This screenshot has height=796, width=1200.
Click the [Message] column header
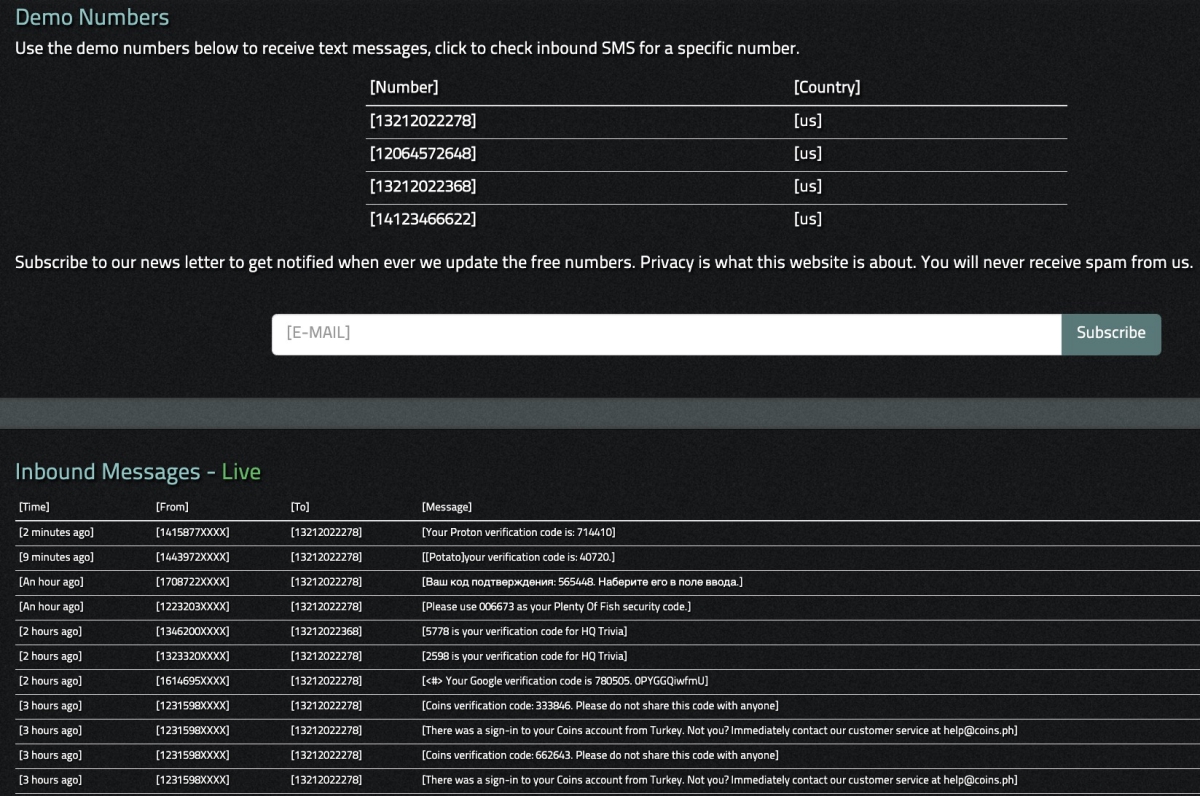[x=446, y=508]
